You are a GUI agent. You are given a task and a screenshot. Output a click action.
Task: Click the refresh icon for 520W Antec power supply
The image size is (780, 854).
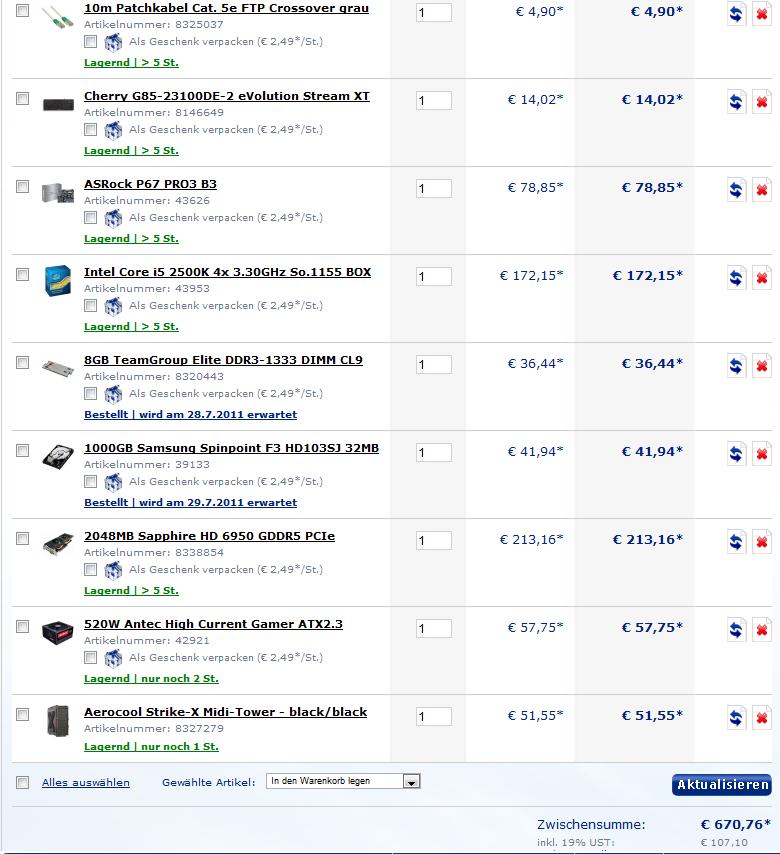point(736,630)
